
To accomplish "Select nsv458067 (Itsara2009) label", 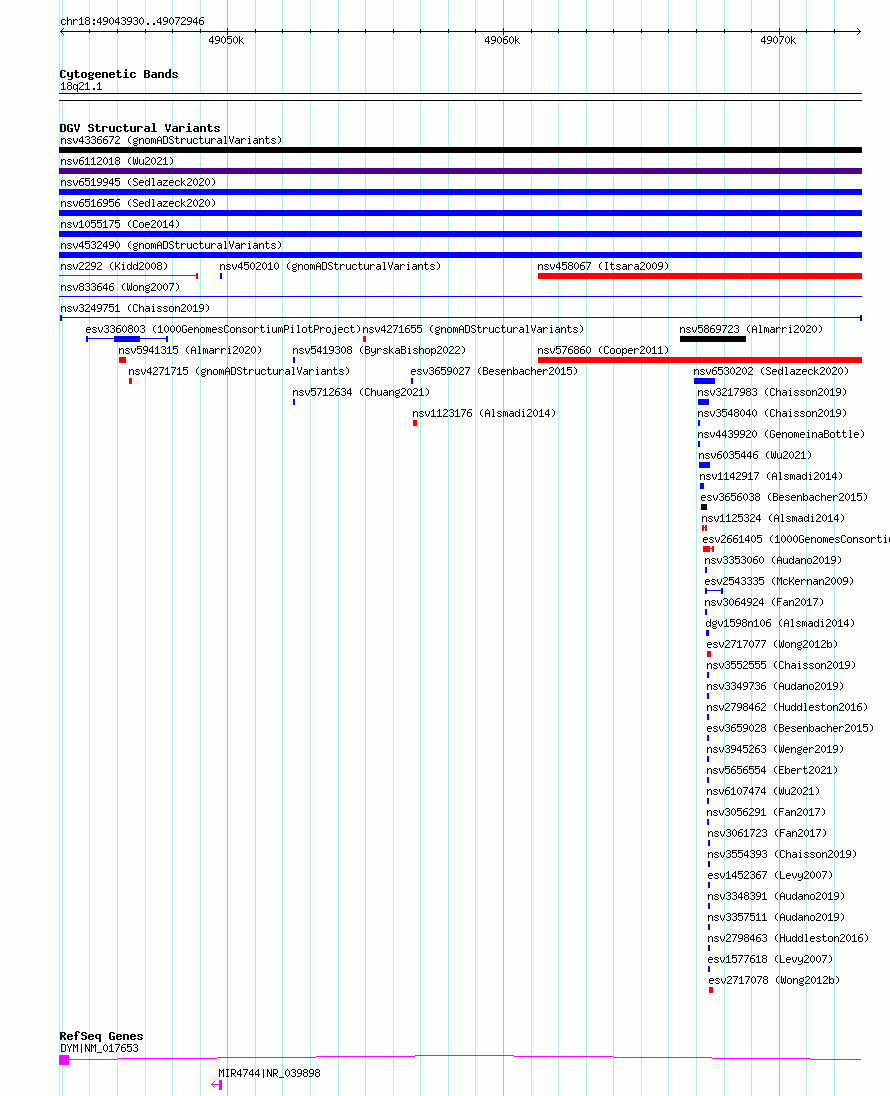I will (603, 266).
